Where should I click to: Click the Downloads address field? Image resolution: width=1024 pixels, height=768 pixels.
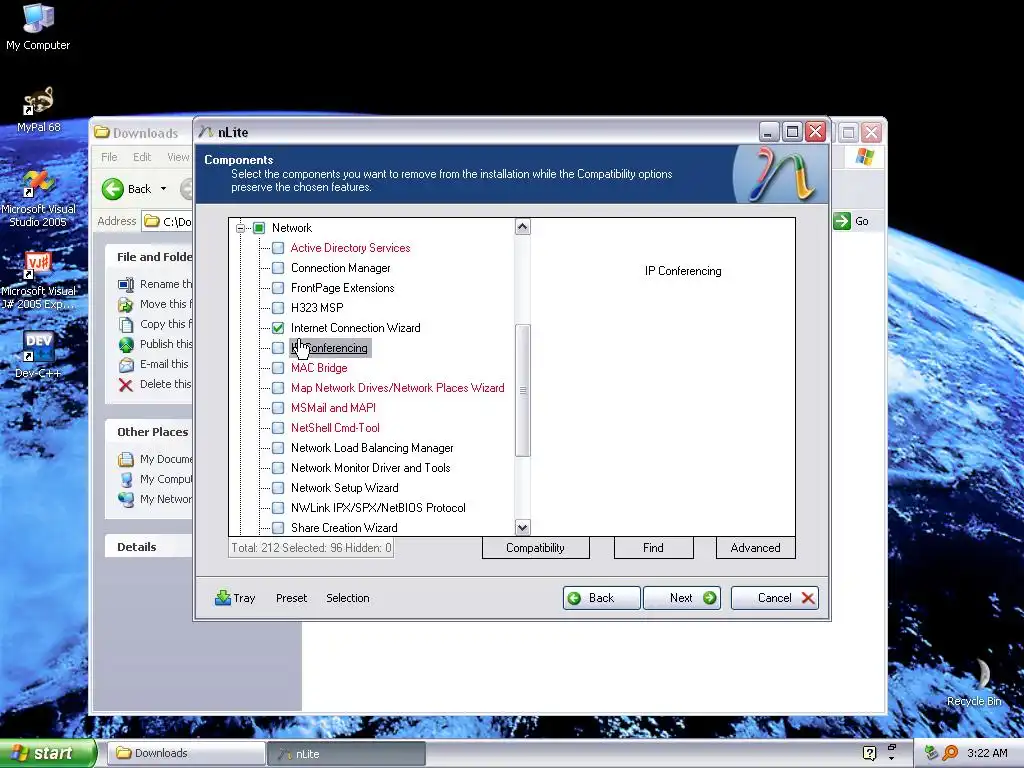tap(167, 221)
